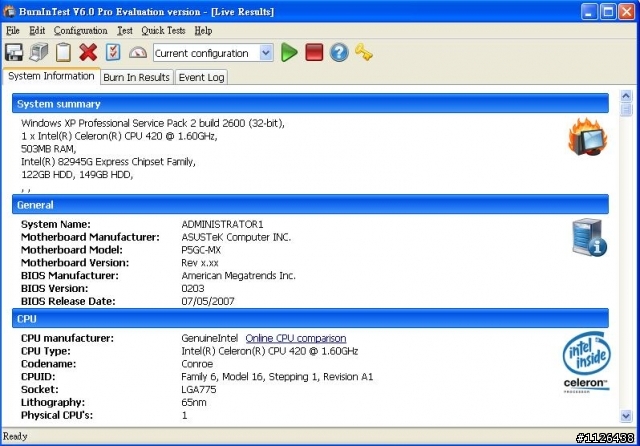The width and height of the screenshot is (640, 446).
Task: Click the scrollbar up arrow
Action: pos(626,96)
